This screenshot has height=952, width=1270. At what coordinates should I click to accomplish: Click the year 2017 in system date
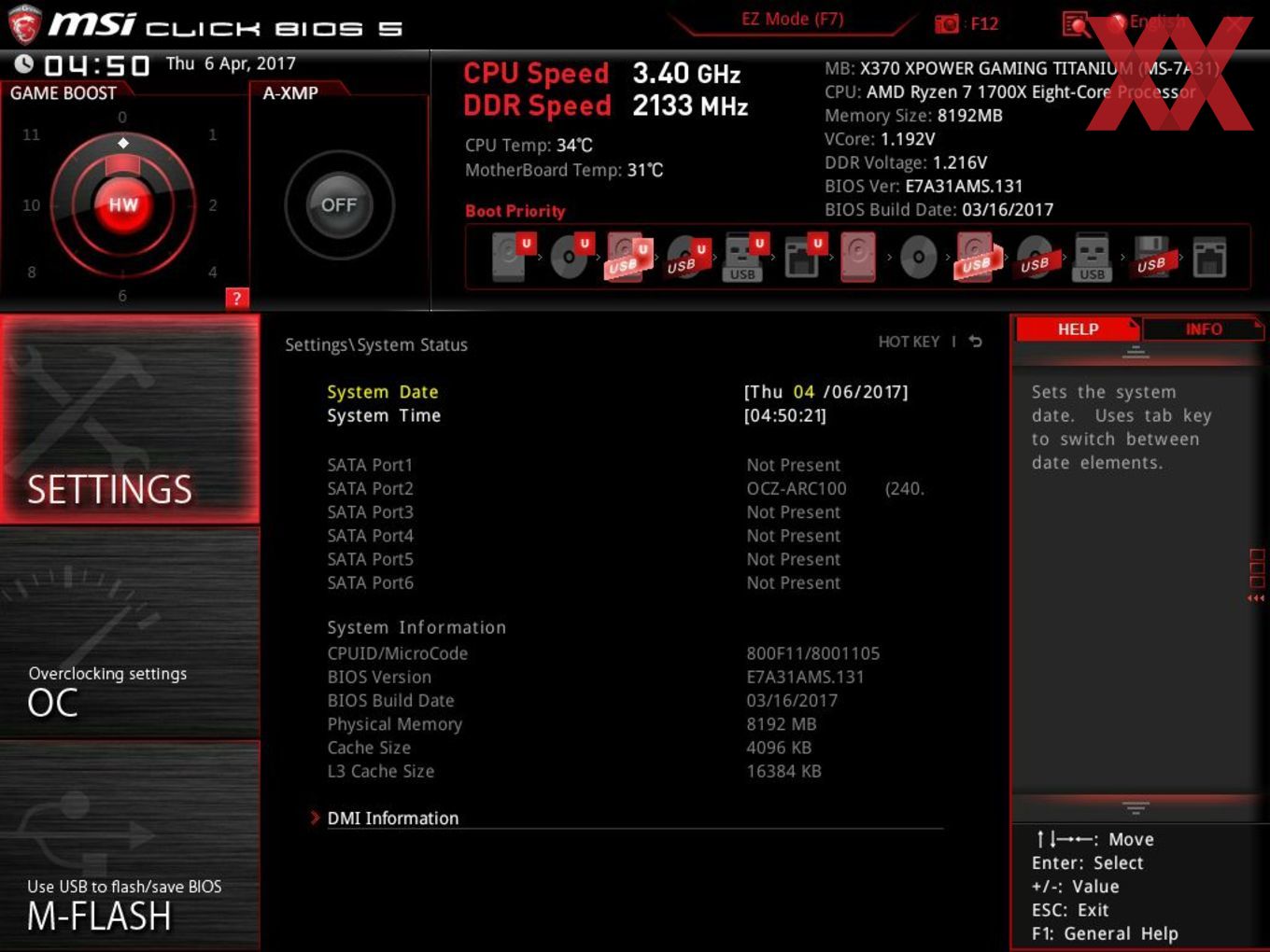[882, 392]
